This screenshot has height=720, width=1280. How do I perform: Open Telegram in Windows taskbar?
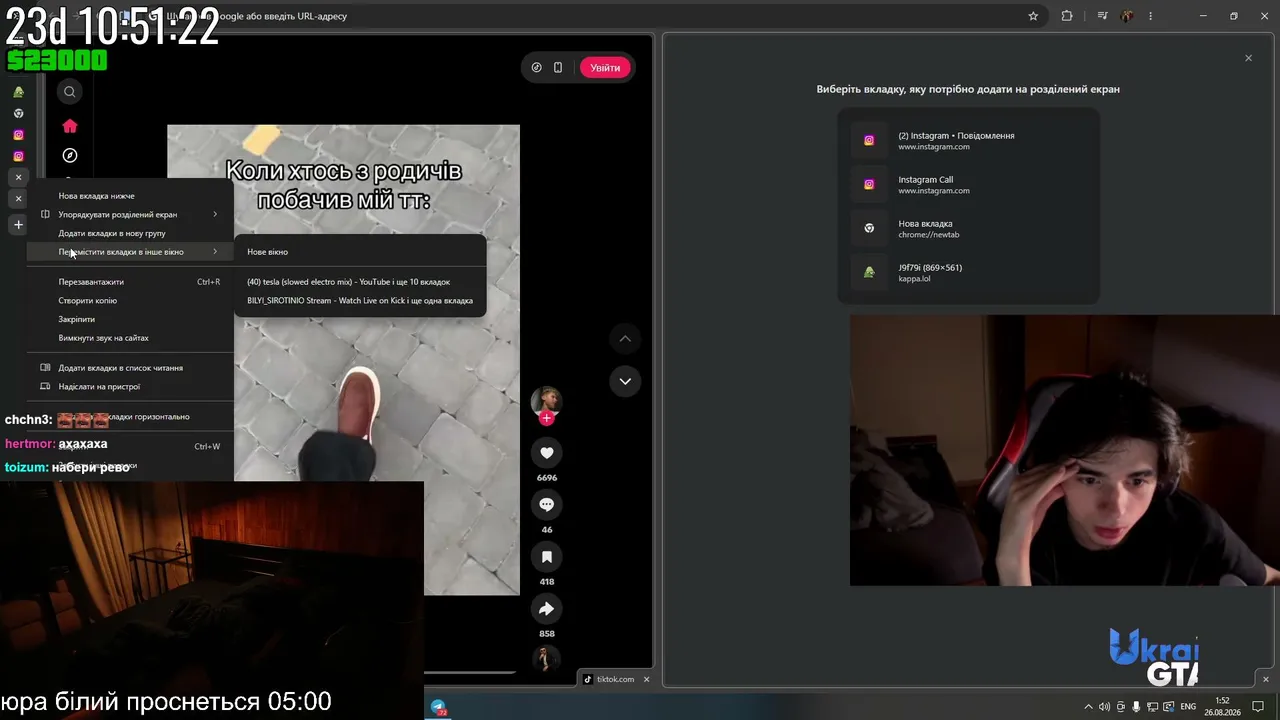coord(438,707)
